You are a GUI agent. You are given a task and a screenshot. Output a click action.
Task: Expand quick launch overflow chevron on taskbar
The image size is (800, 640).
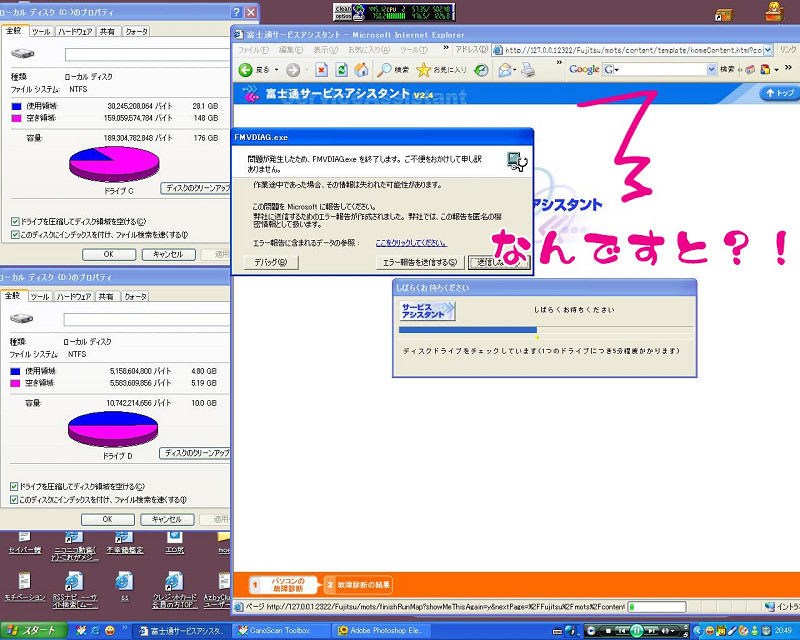124,628
